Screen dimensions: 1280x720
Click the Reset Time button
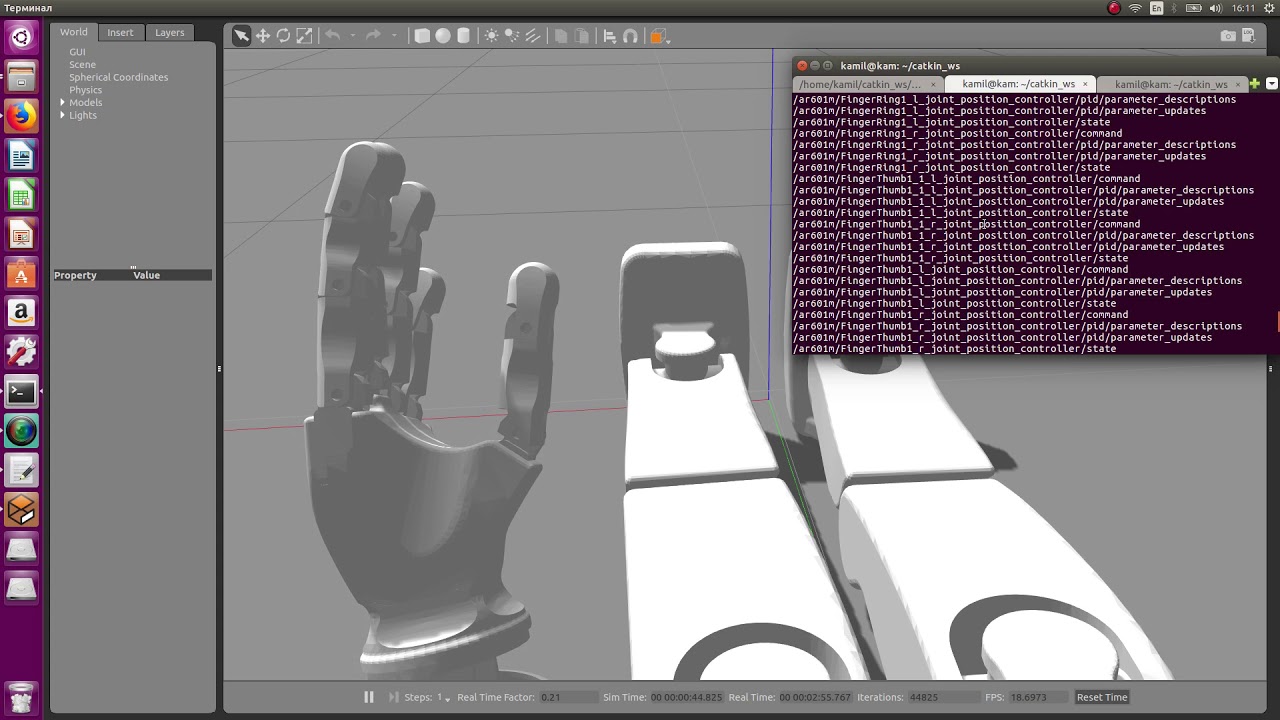1102,697
